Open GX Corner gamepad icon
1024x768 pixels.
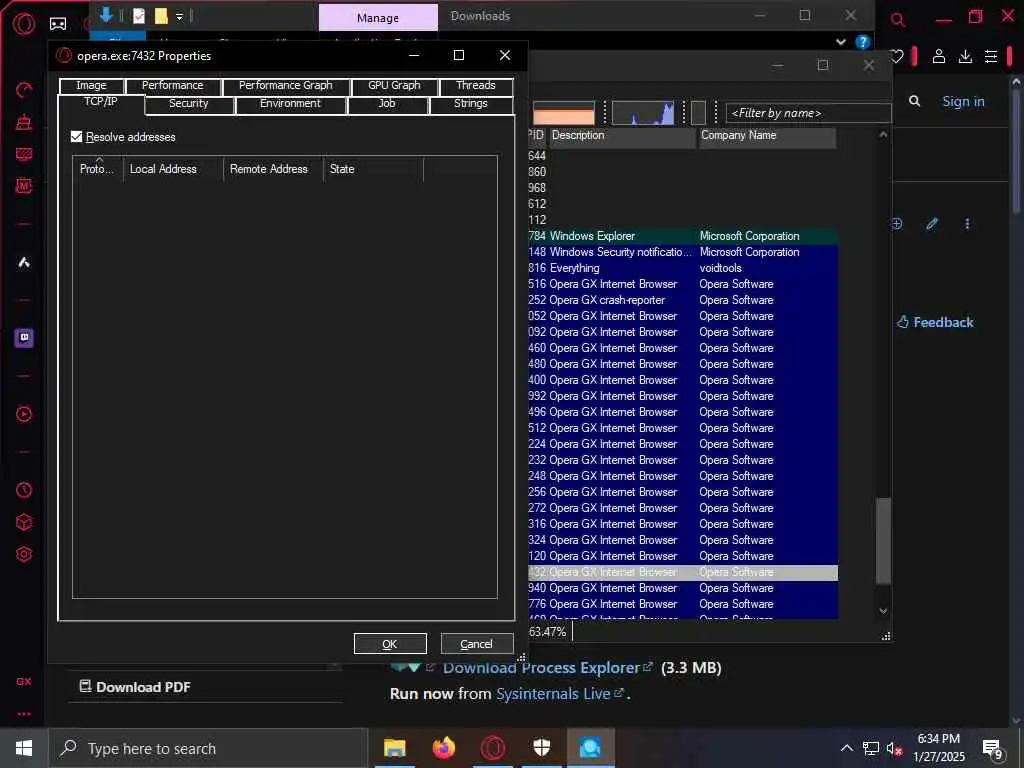point(58,24)
